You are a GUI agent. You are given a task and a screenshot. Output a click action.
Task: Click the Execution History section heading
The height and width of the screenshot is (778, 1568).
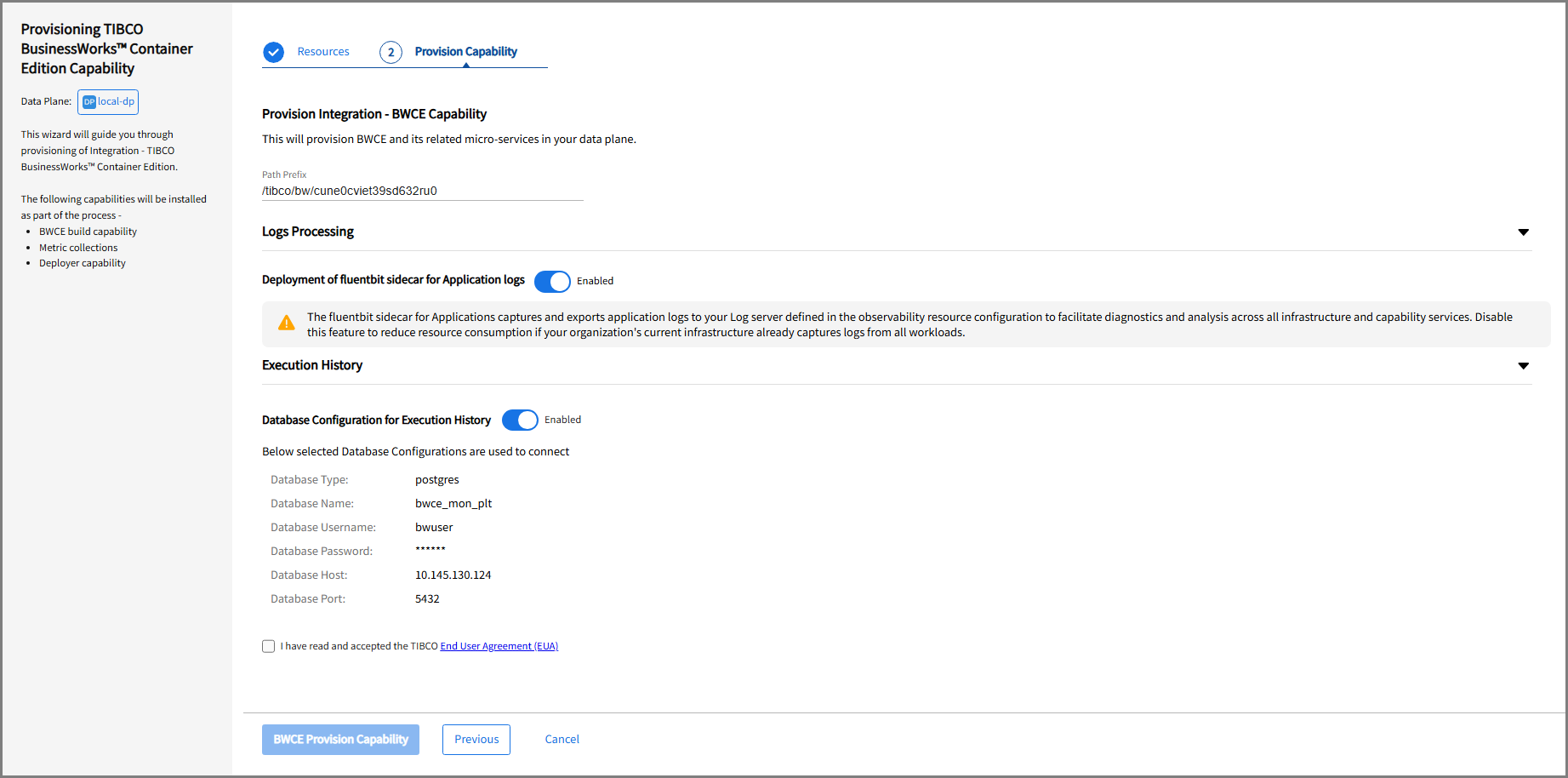click(312, 365)
